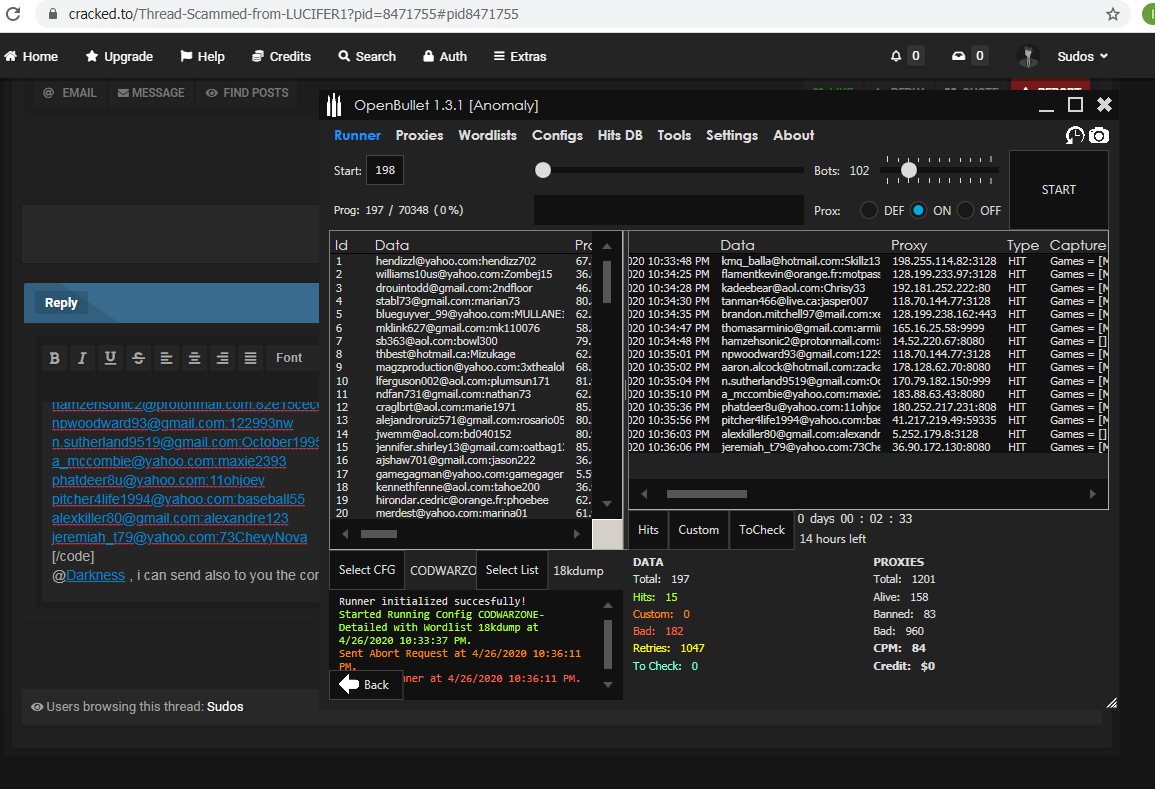Viewport: 1155px width, 789px height.
Task: Show the Hits results tab
Action: [648, 530]
